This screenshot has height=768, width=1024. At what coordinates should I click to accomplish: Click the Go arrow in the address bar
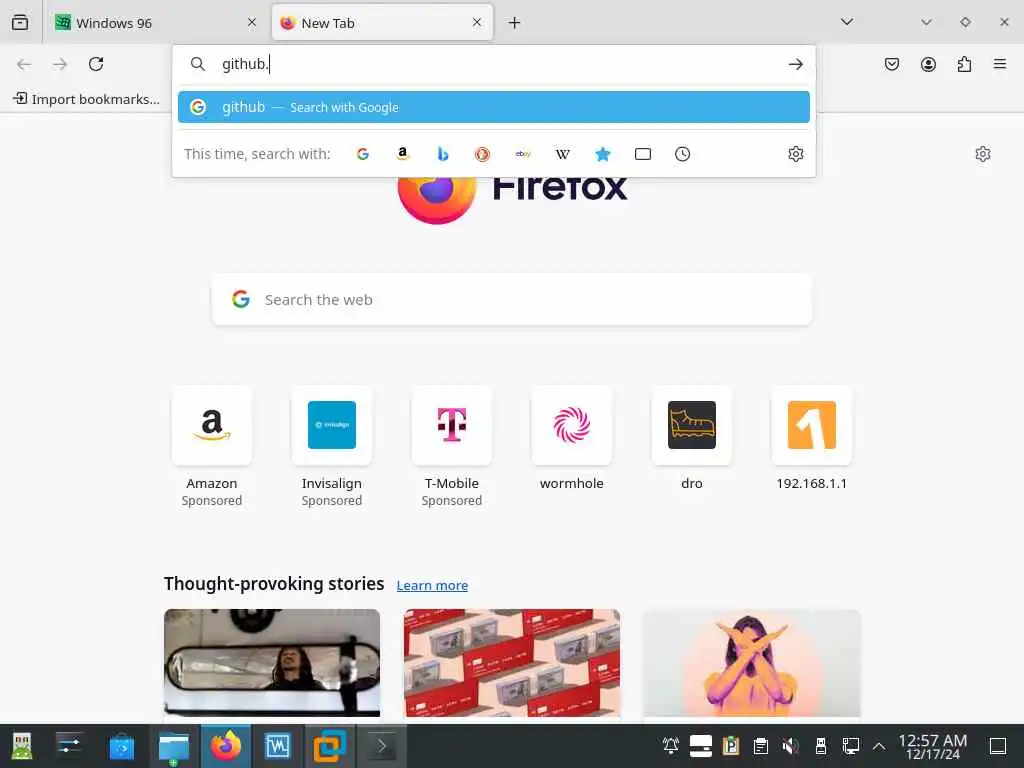[x=795, y=64]
